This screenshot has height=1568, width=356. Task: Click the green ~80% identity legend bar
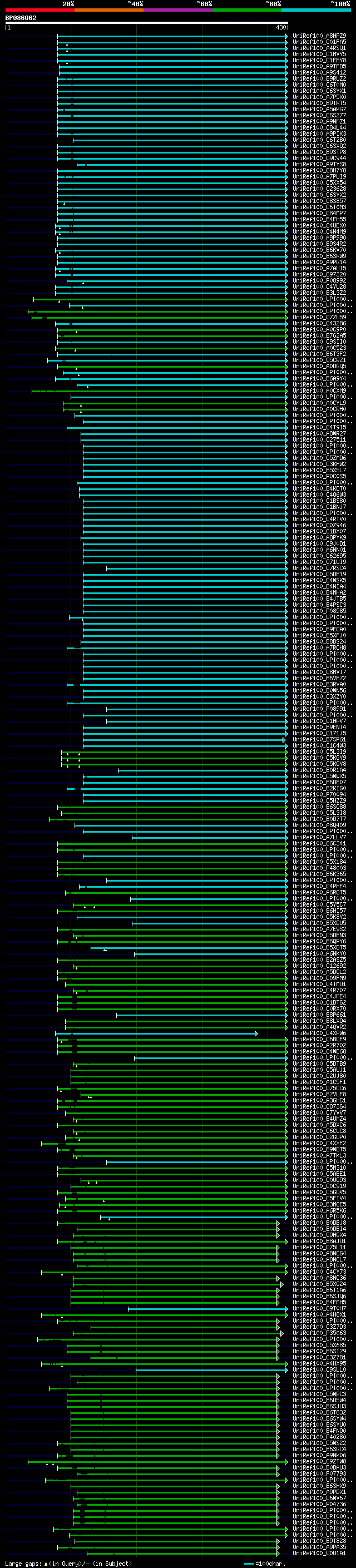(x=247, y=10)
